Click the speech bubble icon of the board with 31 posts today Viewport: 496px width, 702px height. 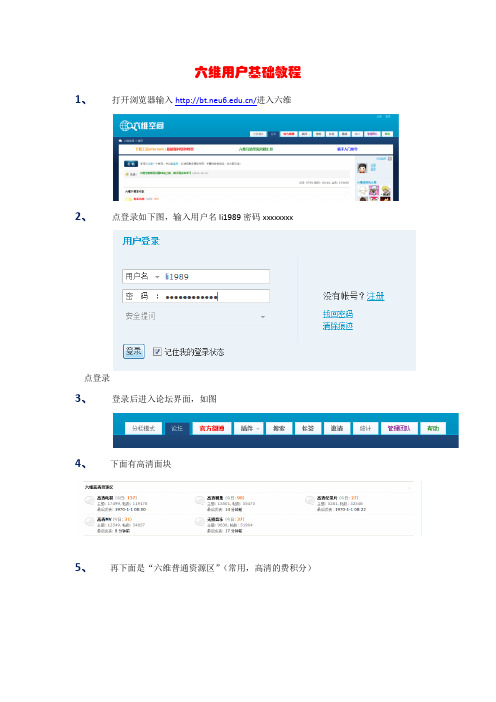pos(90,521)
